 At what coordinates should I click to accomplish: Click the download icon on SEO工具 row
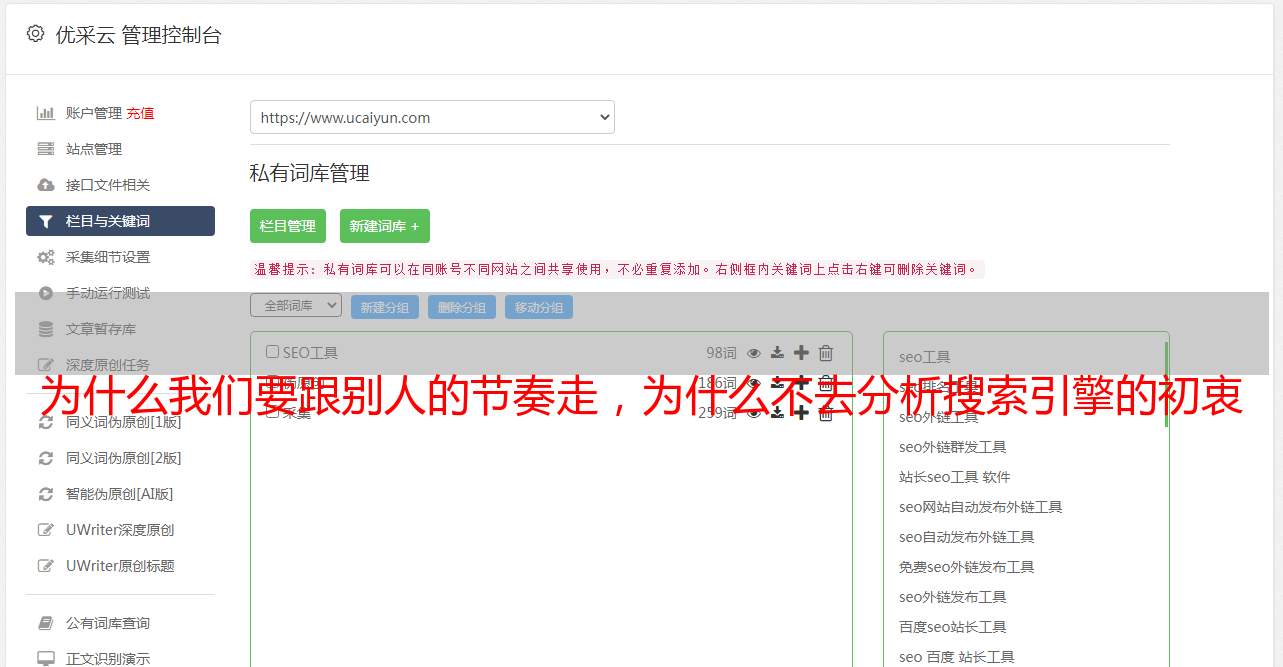(778, 353)
